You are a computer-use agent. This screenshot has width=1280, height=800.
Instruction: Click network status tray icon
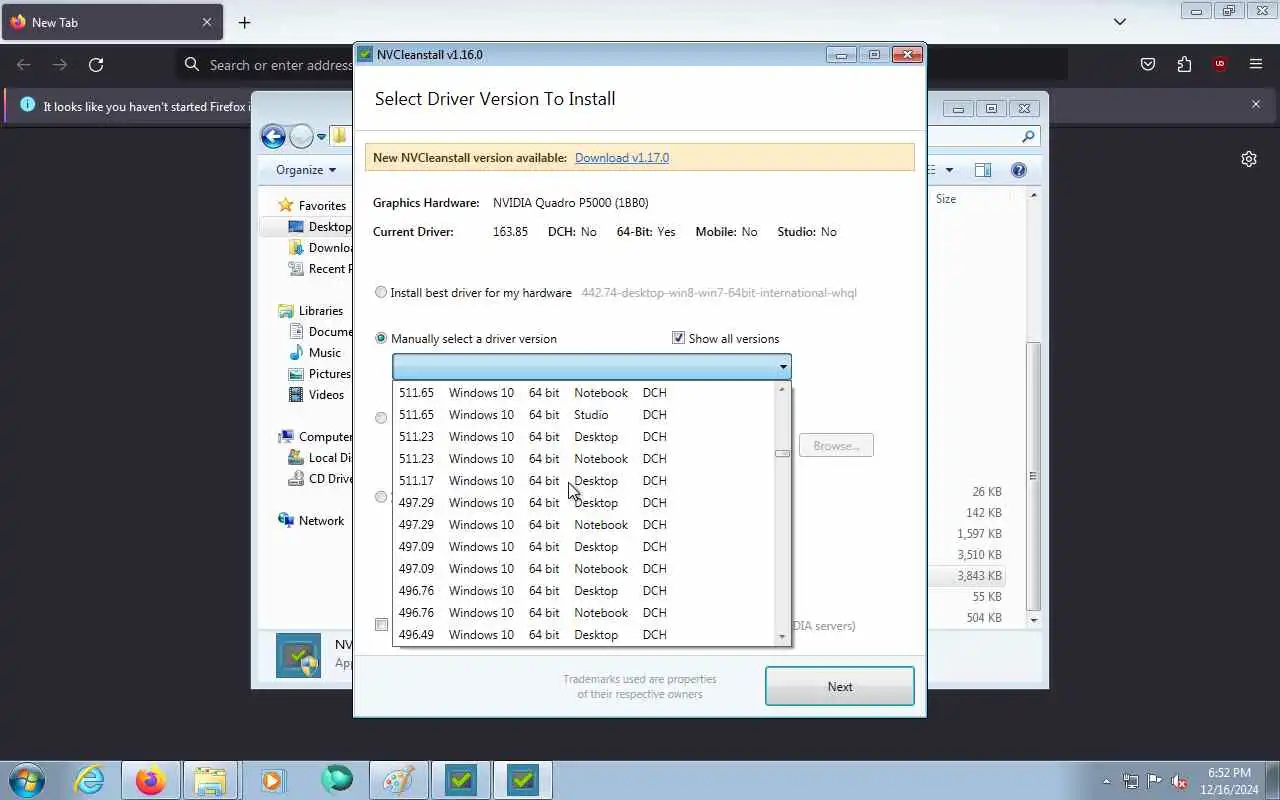click(x=1131, y=781)
